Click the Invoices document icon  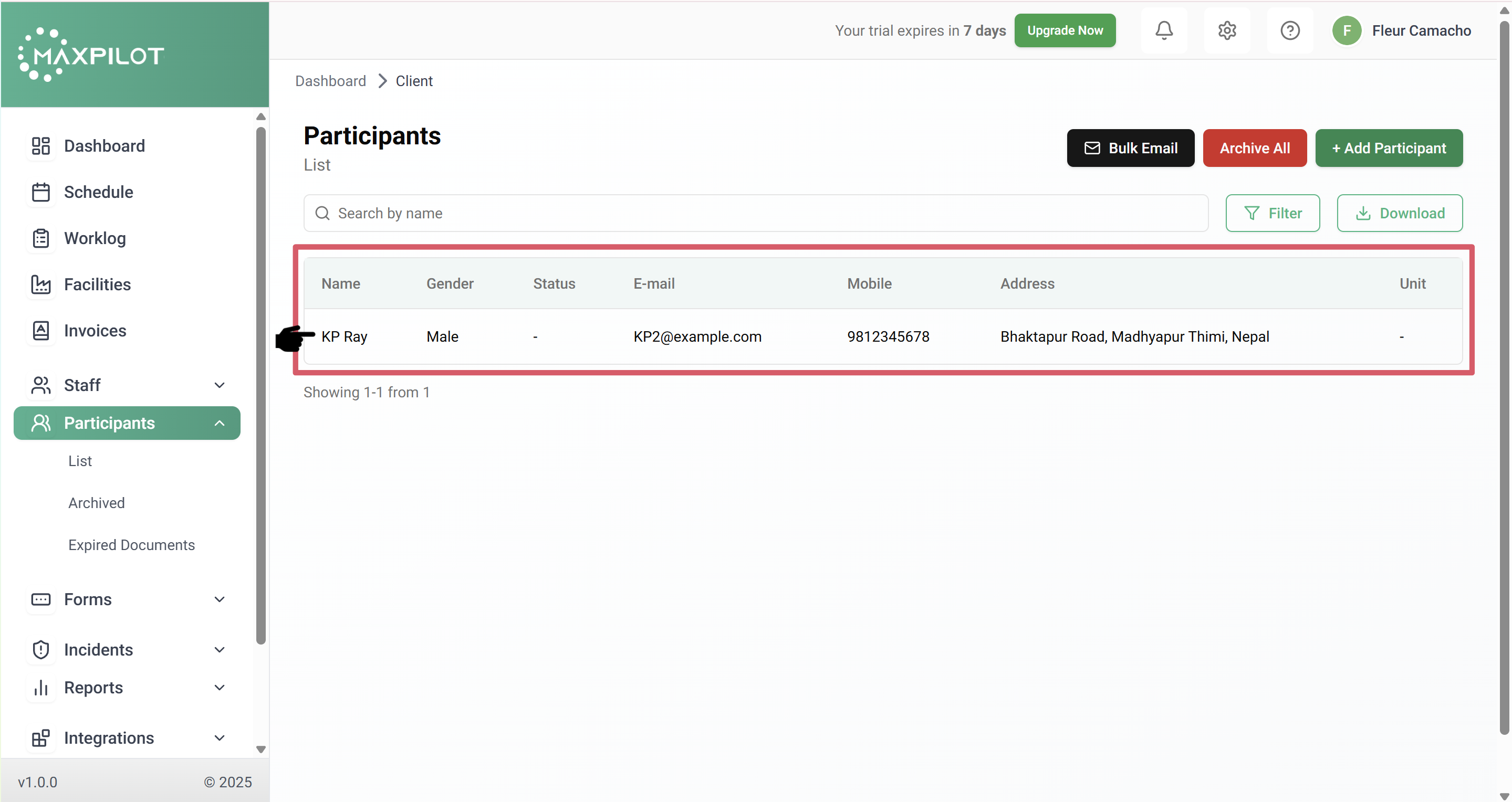tap(40, 330)
